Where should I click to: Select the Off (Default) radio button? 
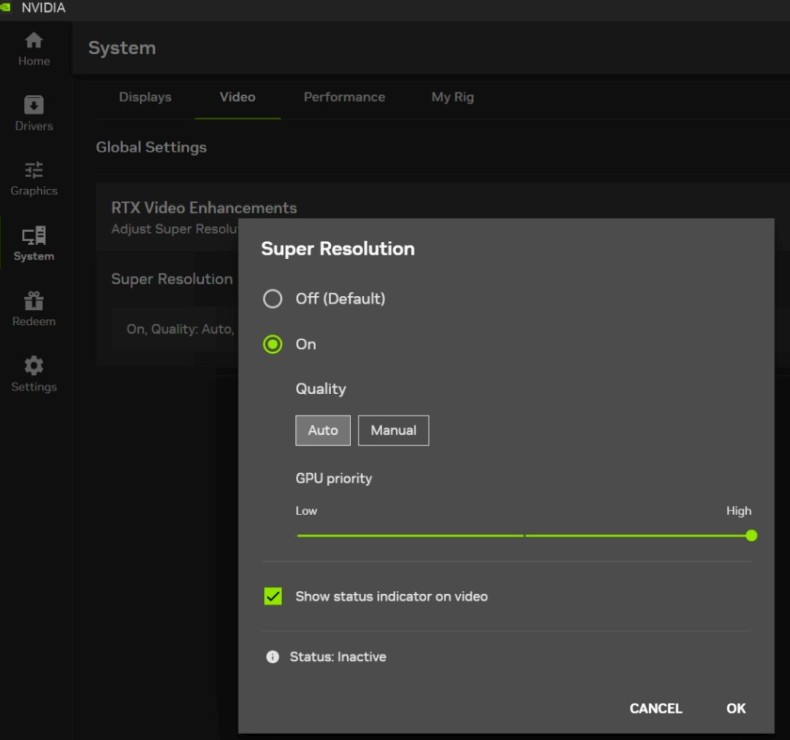pyautogui.click(x=273, y=299)
